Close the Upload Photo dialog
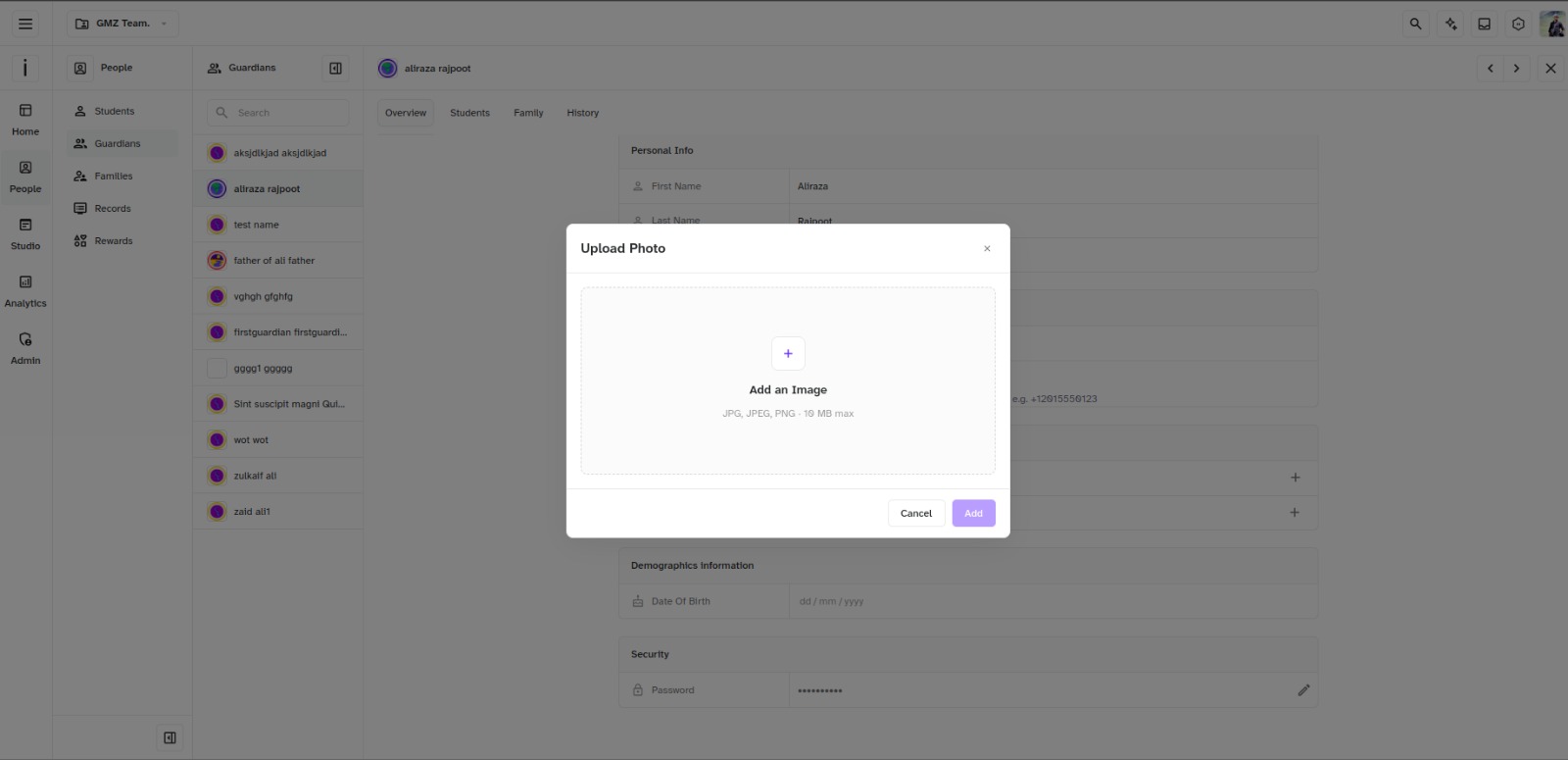Screen dimensions: 1568x760 tap(987, 249)
